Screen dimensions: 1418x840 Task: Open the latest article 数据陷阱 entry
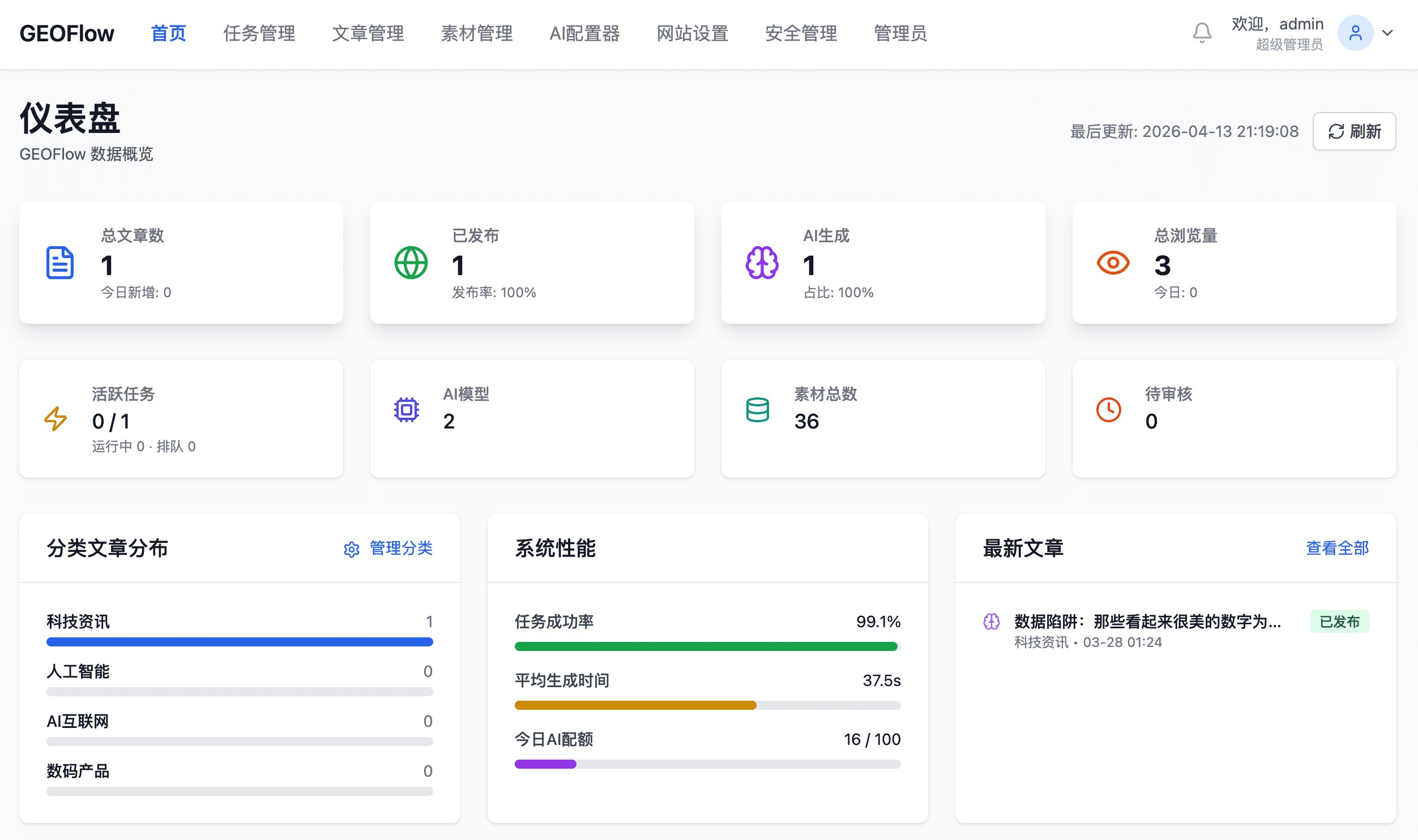(x=1147, y=622)
